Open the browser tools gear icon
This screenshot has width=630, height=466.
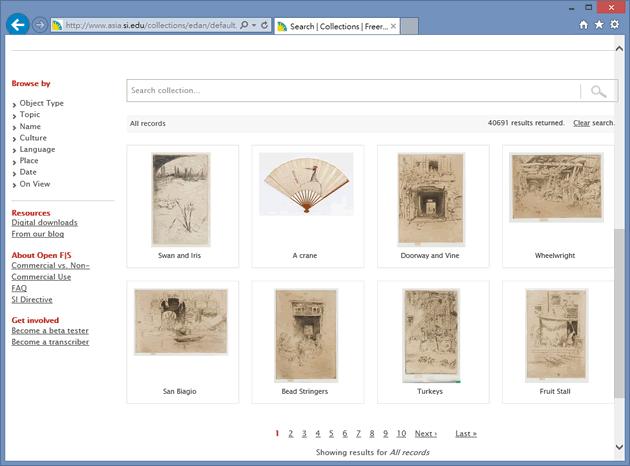point(614,25)
